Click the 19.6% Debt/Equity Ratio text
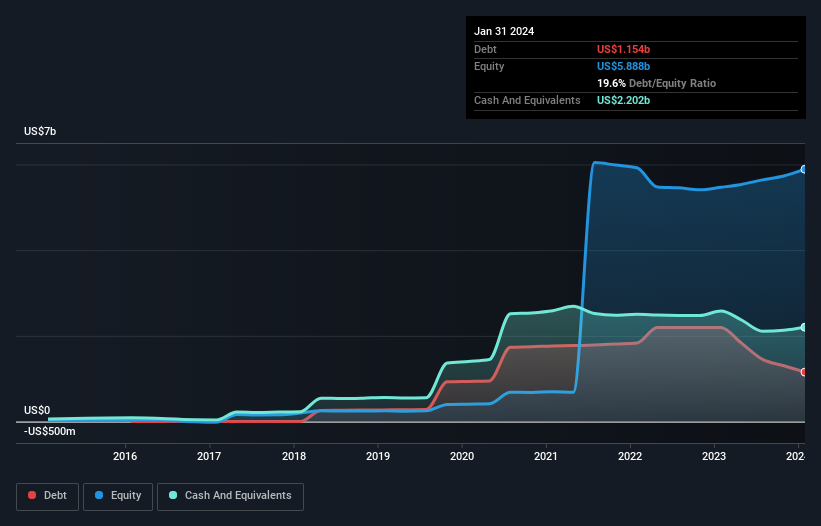The height and width of the screenshot is (526, 821). tap(656, 83)
